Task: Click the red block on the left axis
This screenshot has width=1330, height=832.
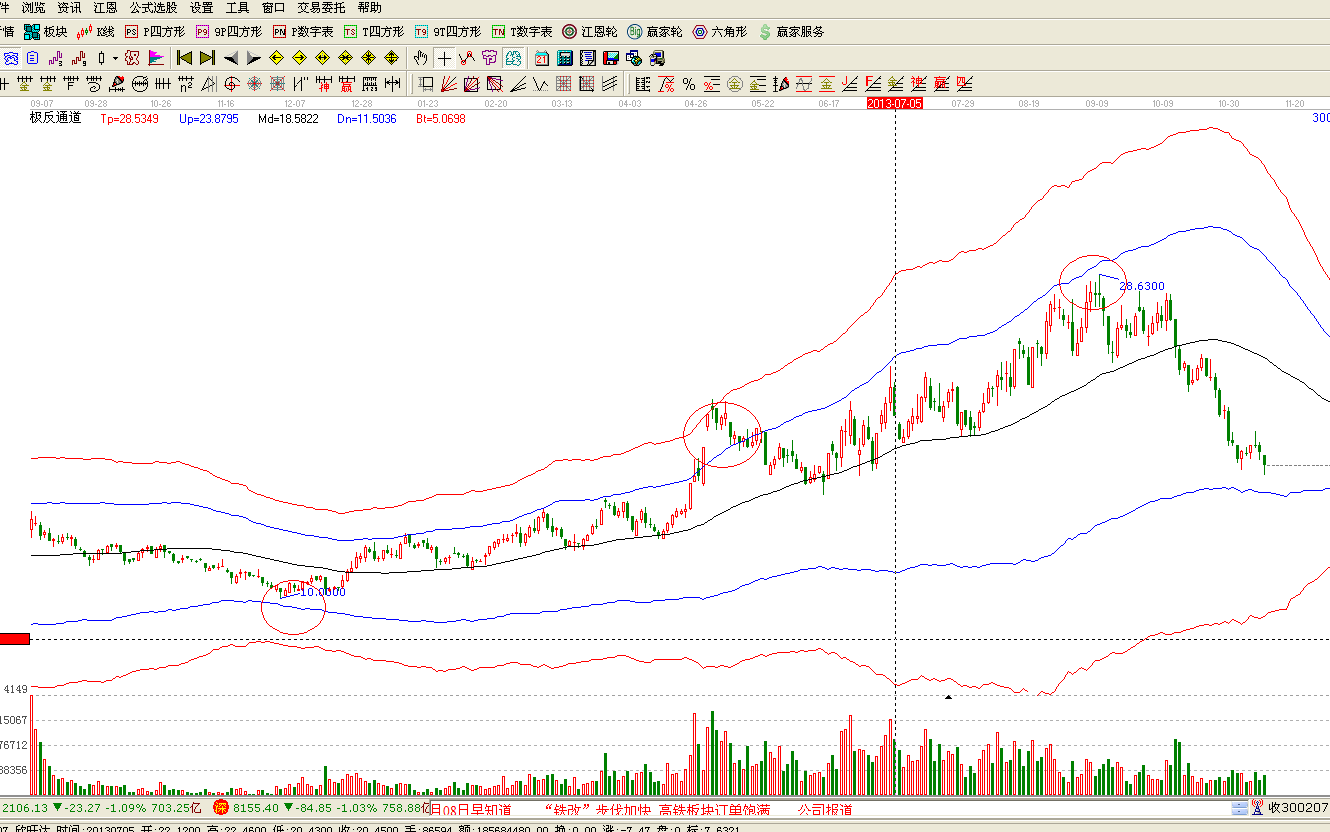Action: coord(15,639)
